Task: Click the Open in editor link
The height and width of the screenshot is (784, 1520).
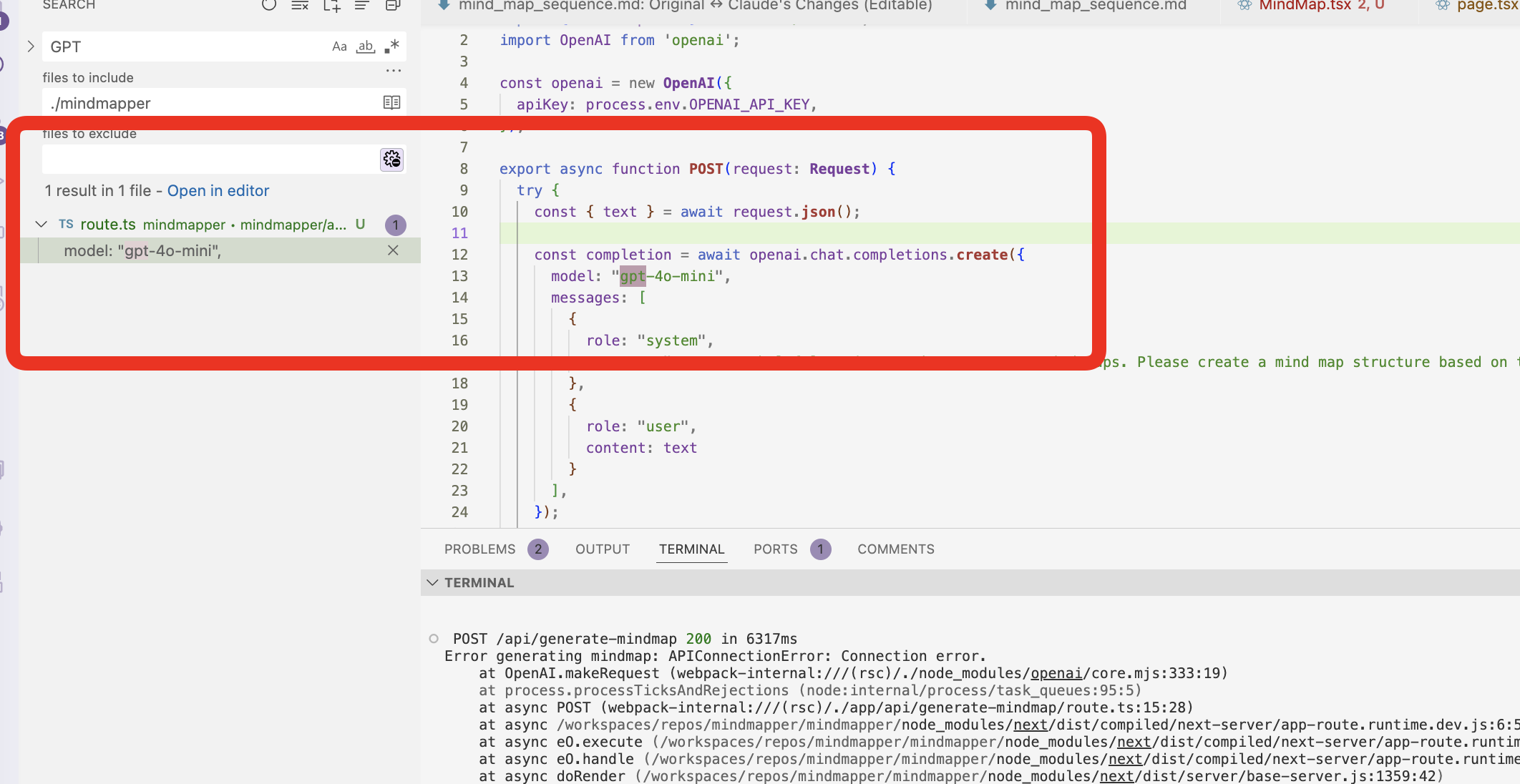Action: 218,191
